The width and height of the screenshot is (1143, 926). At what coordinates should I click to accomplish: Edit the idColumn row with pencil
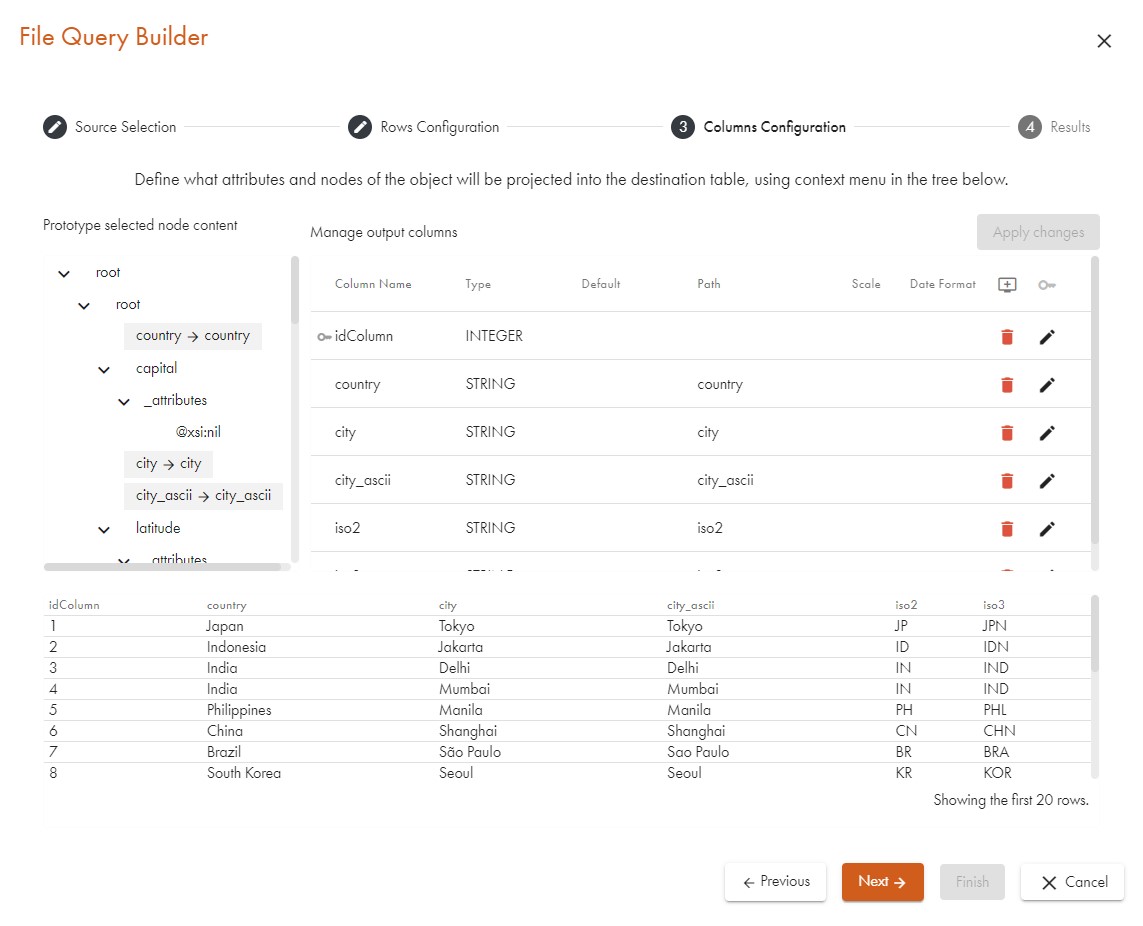(x=1047, y=337)
